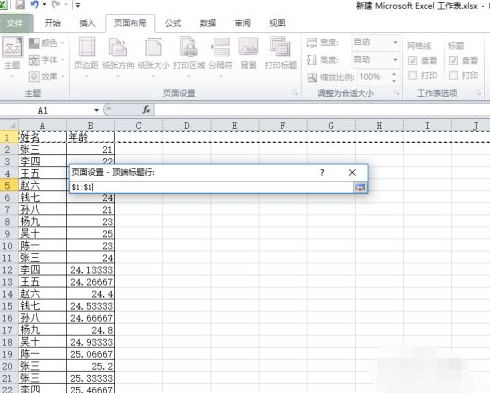This screenshot has height=393, width=490.
Task: Click the Name Box showing A1
Action: tap(46, 110)
